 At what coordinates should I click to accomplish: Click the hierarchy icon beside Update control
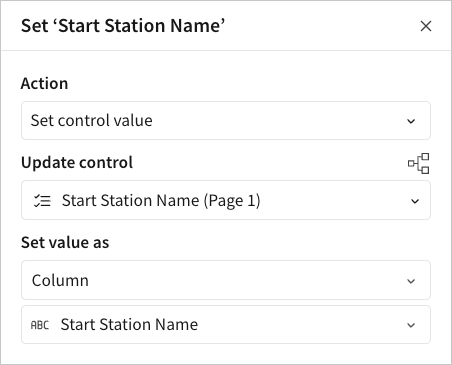tap(419, 163)
